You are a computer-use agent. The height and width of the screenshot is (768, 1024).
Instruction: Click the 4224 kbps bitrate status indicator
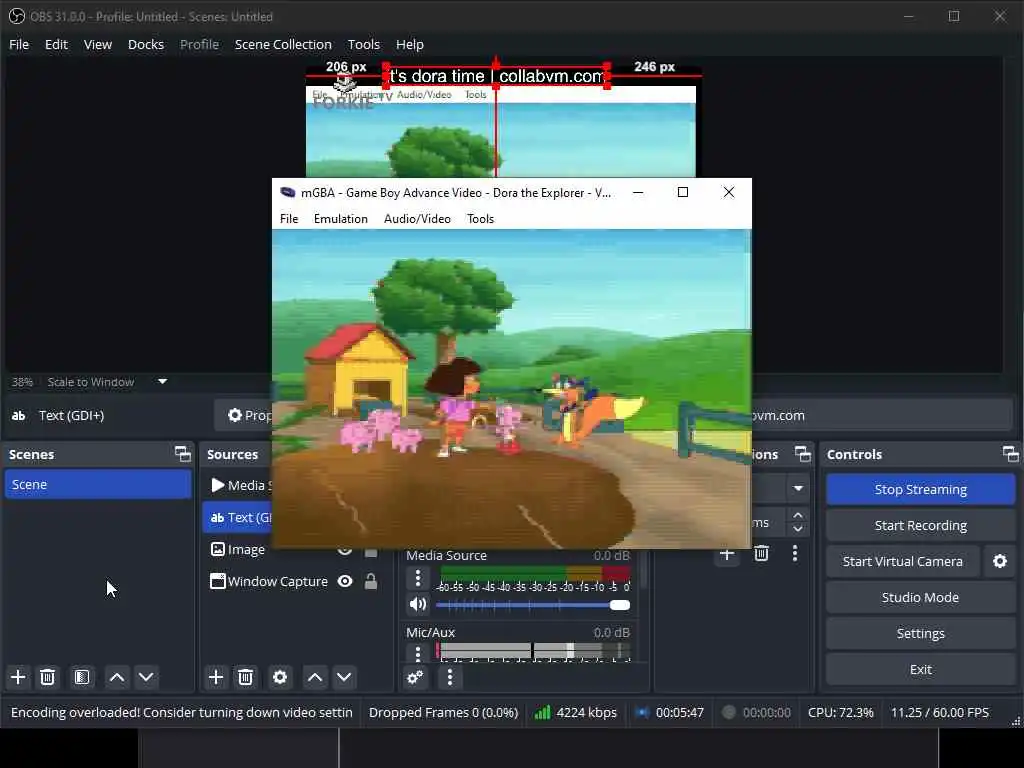coord(575,712)
